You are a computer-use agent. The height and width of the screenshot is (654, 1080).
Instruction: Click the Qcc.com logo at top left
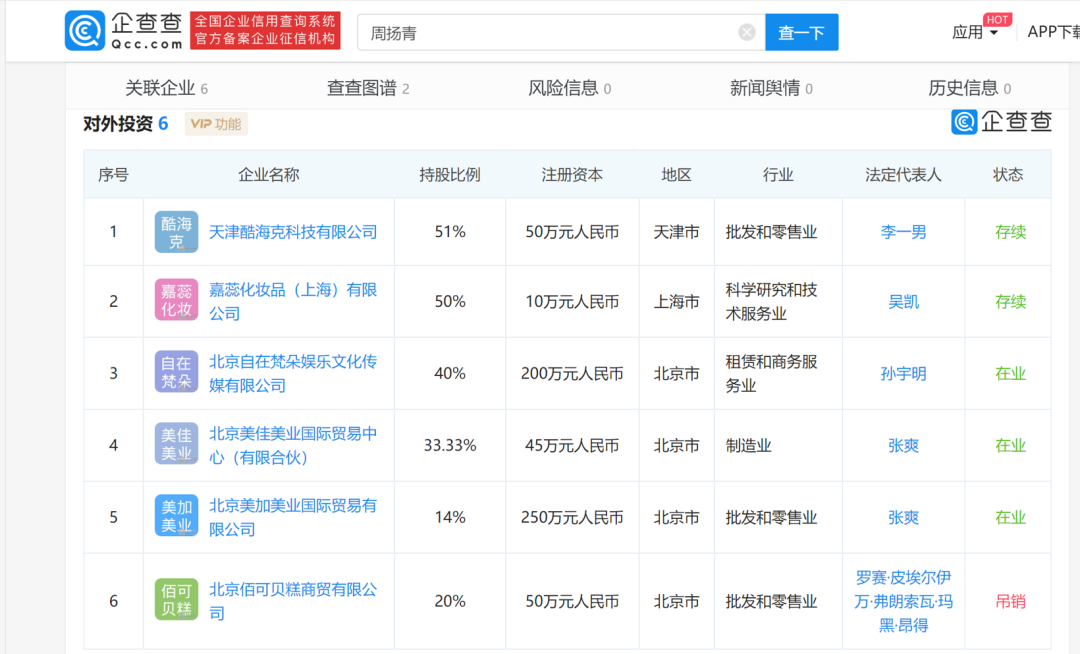(x=124, y=31)
